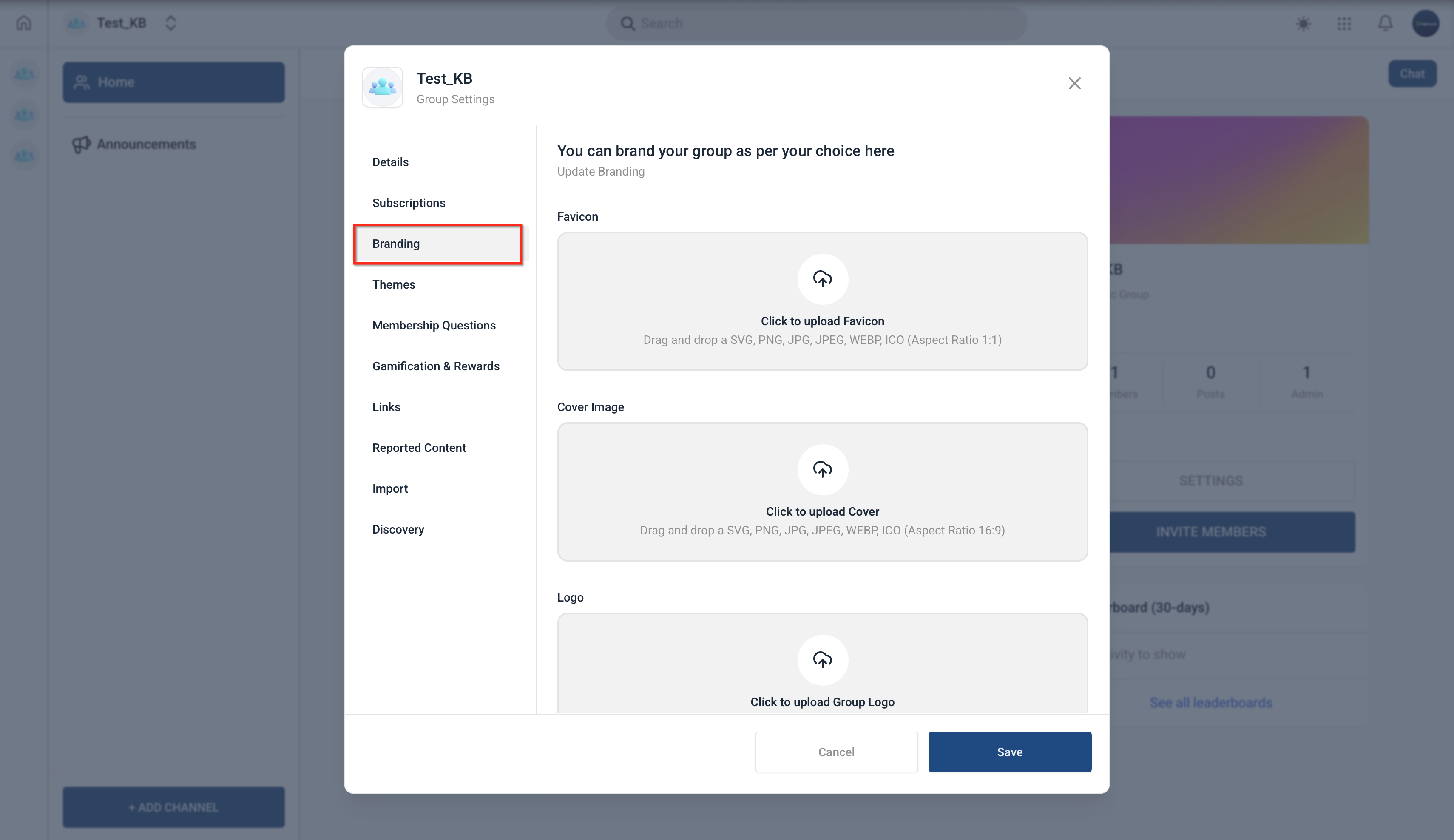Open the Details settings section
The height and width of the screenshot is (840, 1454).
pos(441,162)
